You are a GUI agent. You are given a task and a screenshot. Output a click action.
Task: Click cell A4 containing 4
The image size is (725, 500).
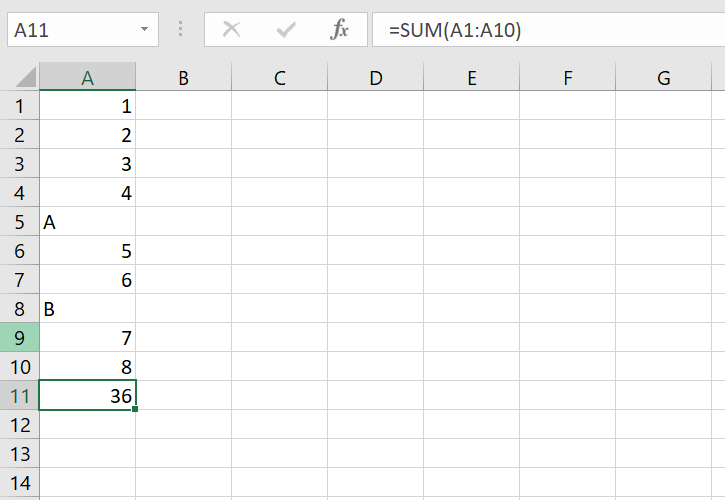87,192
